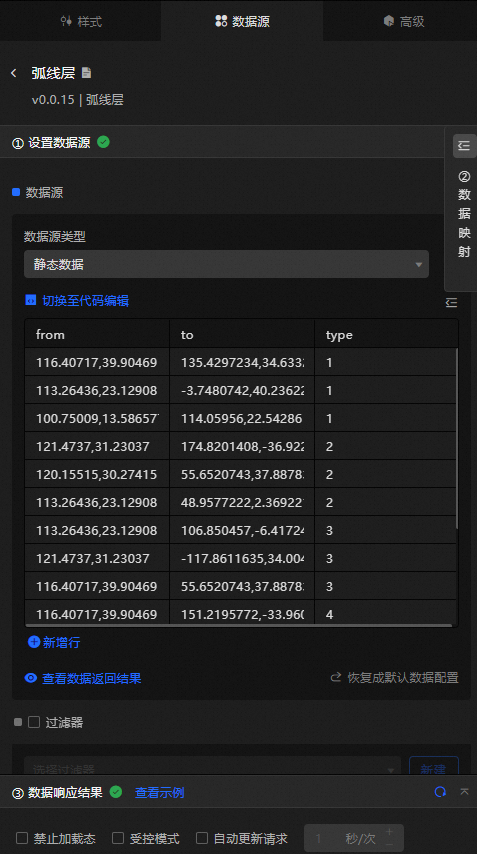Switch to the 数据源 tab
This screenshot has width=477, height=854.
click(x=242, y=21)
